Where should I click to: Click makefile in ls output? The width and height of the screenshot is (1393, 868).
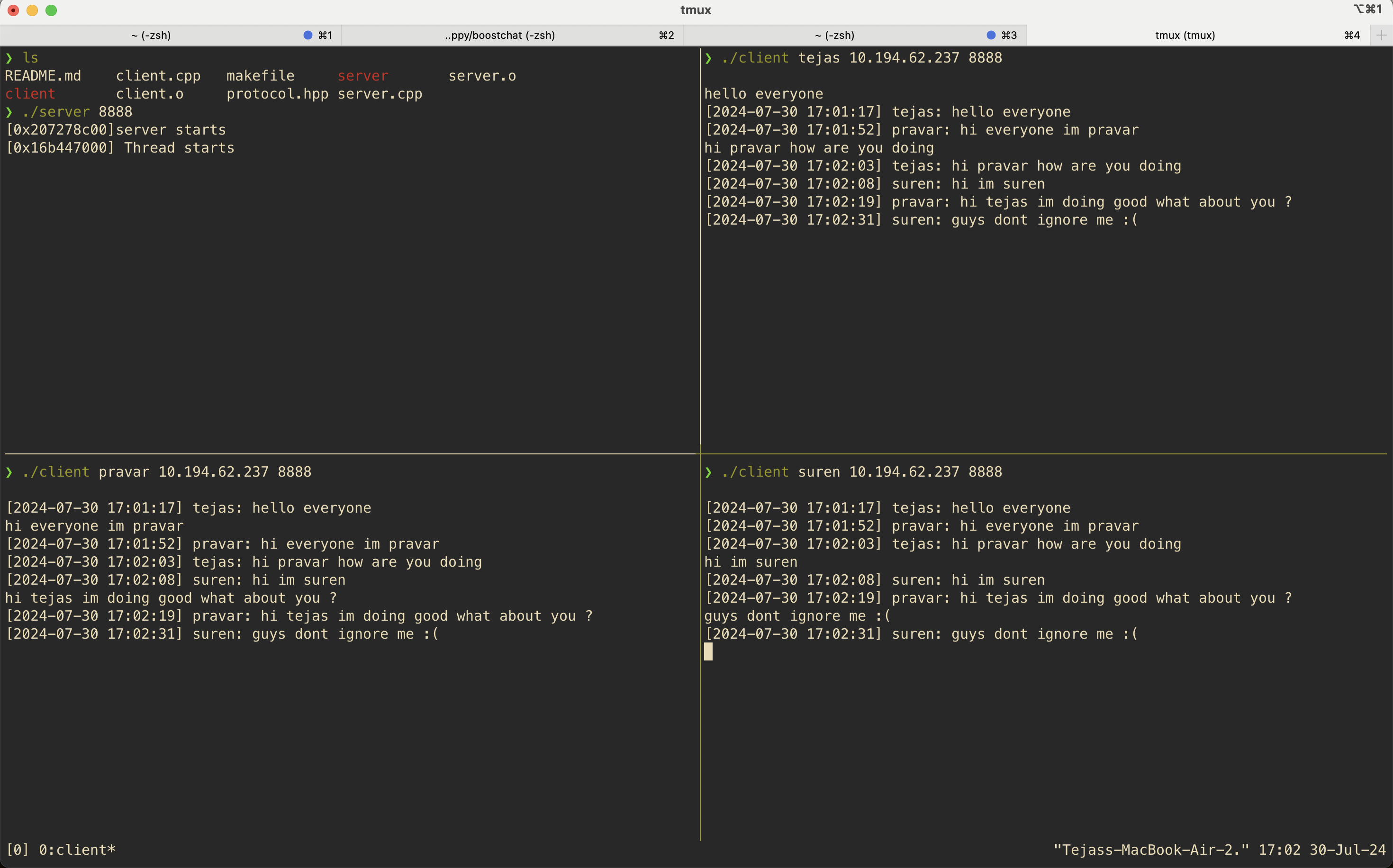click(261, 76)
